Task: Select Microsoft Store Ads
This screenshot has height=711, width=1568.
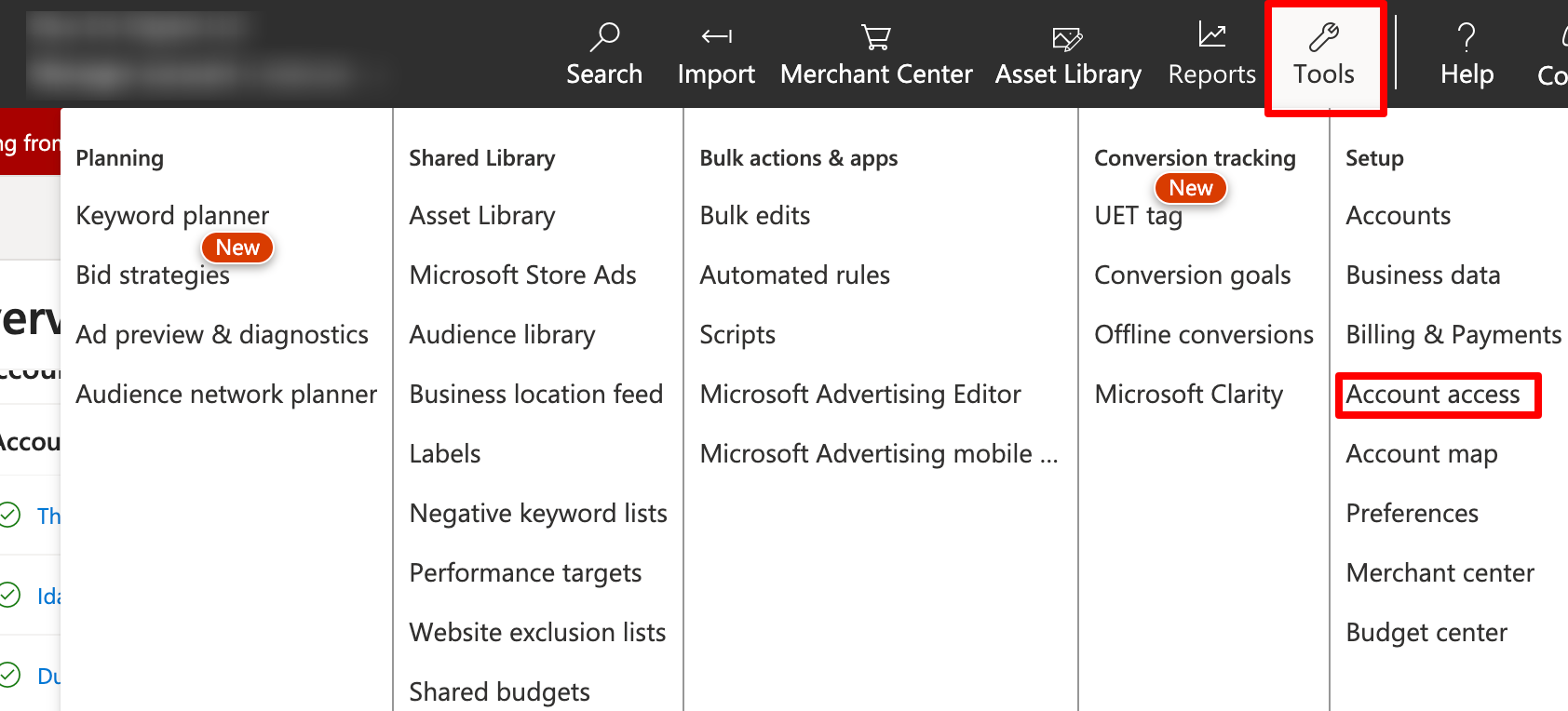Action: pyautogui.click(x=523, y=275)
